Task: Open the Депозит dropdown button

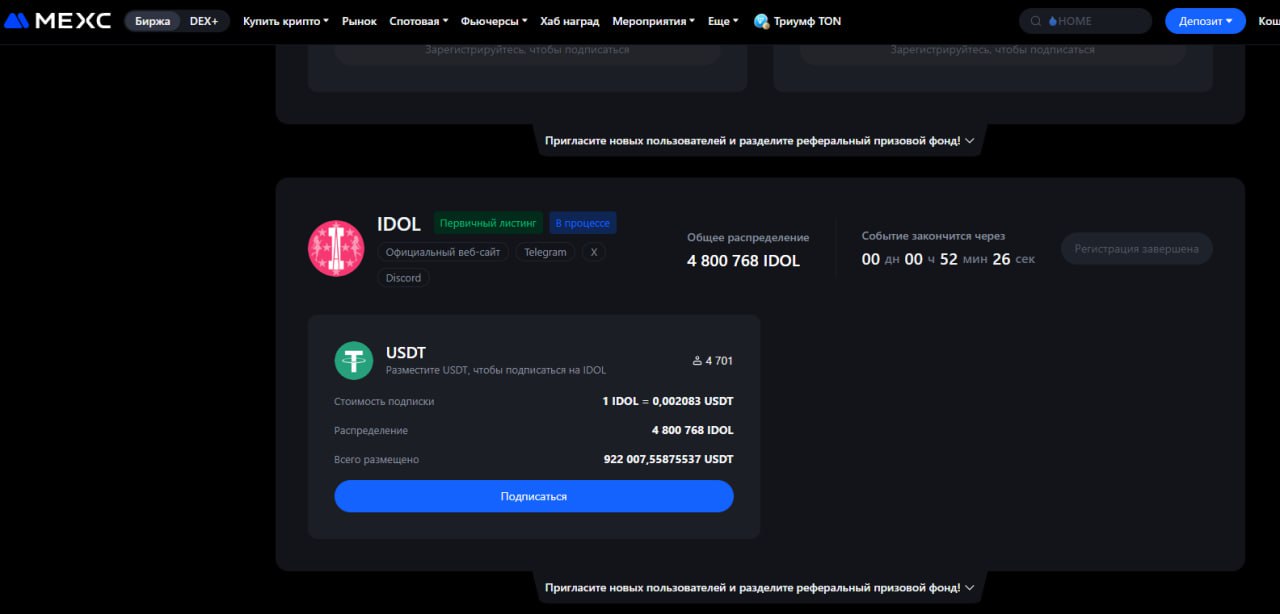Action: click(x=1205, y=21)
